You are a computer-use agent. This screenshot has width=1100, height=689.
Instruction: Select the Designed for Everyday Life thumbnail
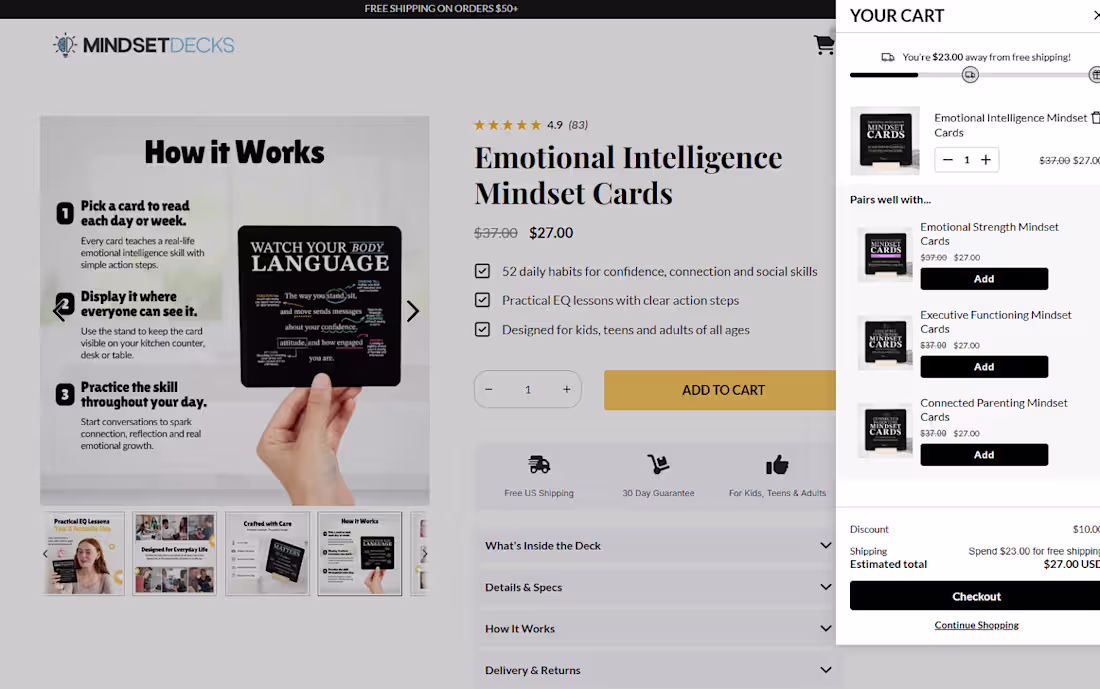[x=175, y=554]
